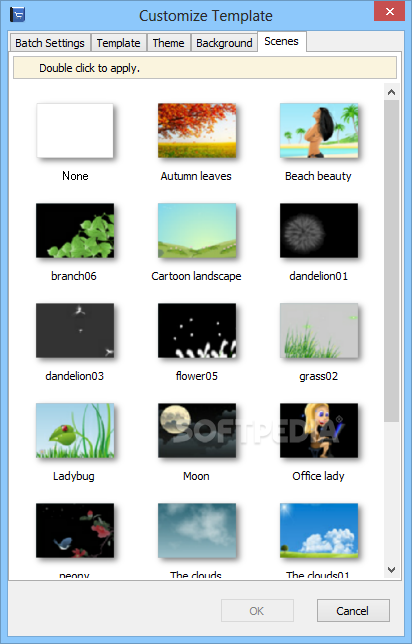Click the 'Office lady' label
The width and height of the screenshot is (412, 644).
pyautogui.click(x=318, y=476)
